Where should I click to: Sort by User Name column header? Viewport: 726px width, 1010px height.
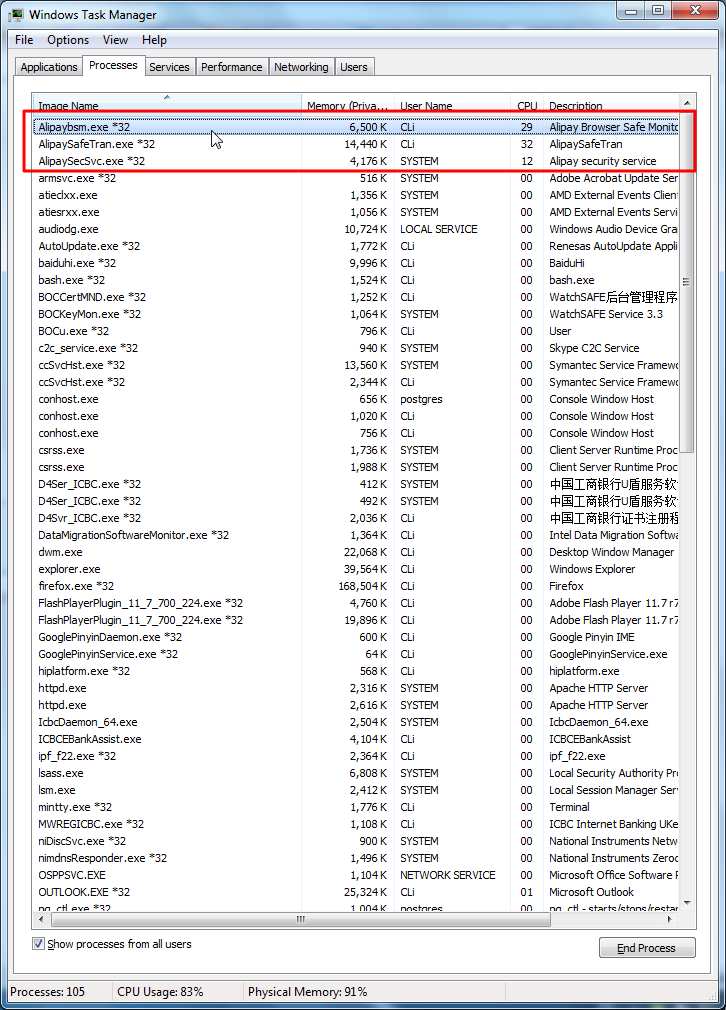tap(453, 105)
